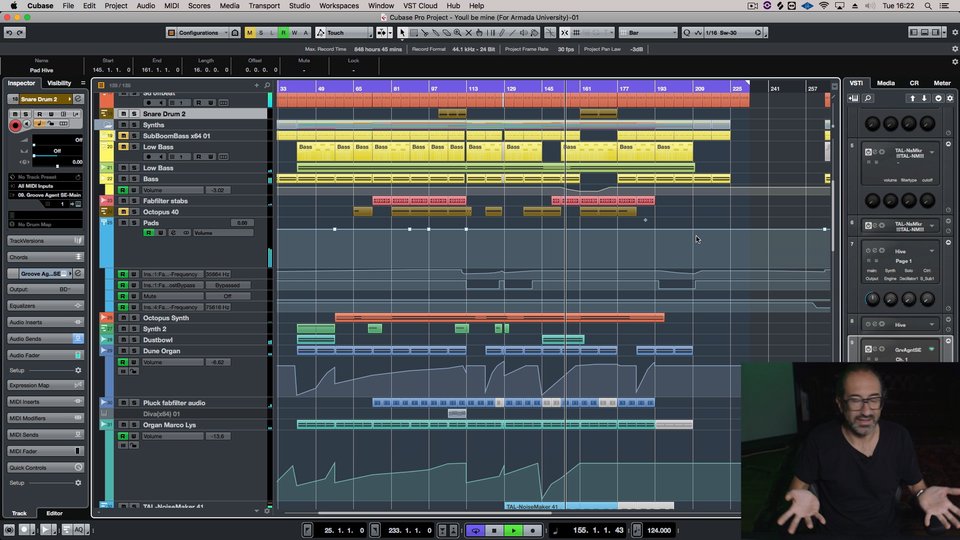Screen dimensions: 960x540
Task: Select the Zoom magnifier tool
Action: click(x=457, y=32)
